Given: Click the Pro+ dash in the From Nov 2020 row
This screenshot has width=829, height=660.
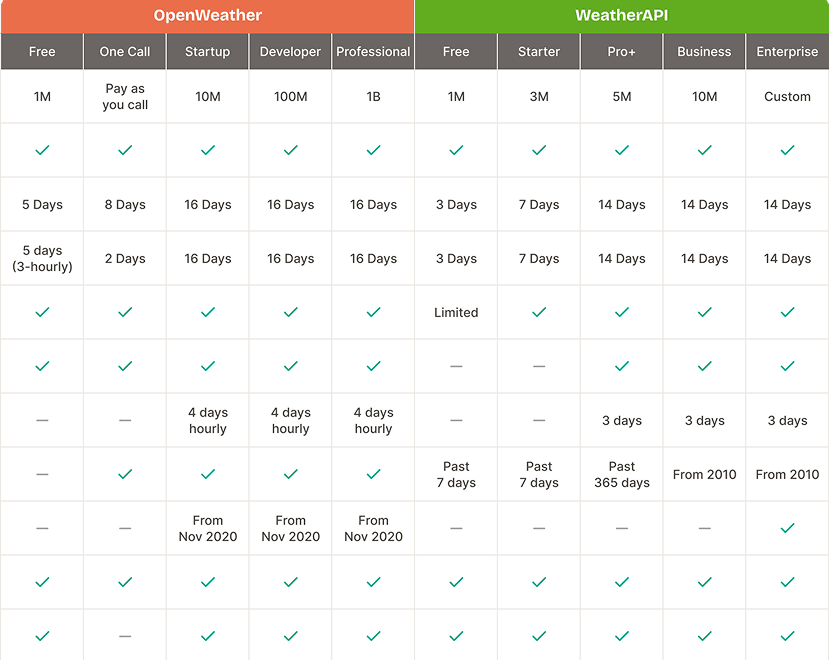Looking at the screenshot, I should click(x=622, y=528).
